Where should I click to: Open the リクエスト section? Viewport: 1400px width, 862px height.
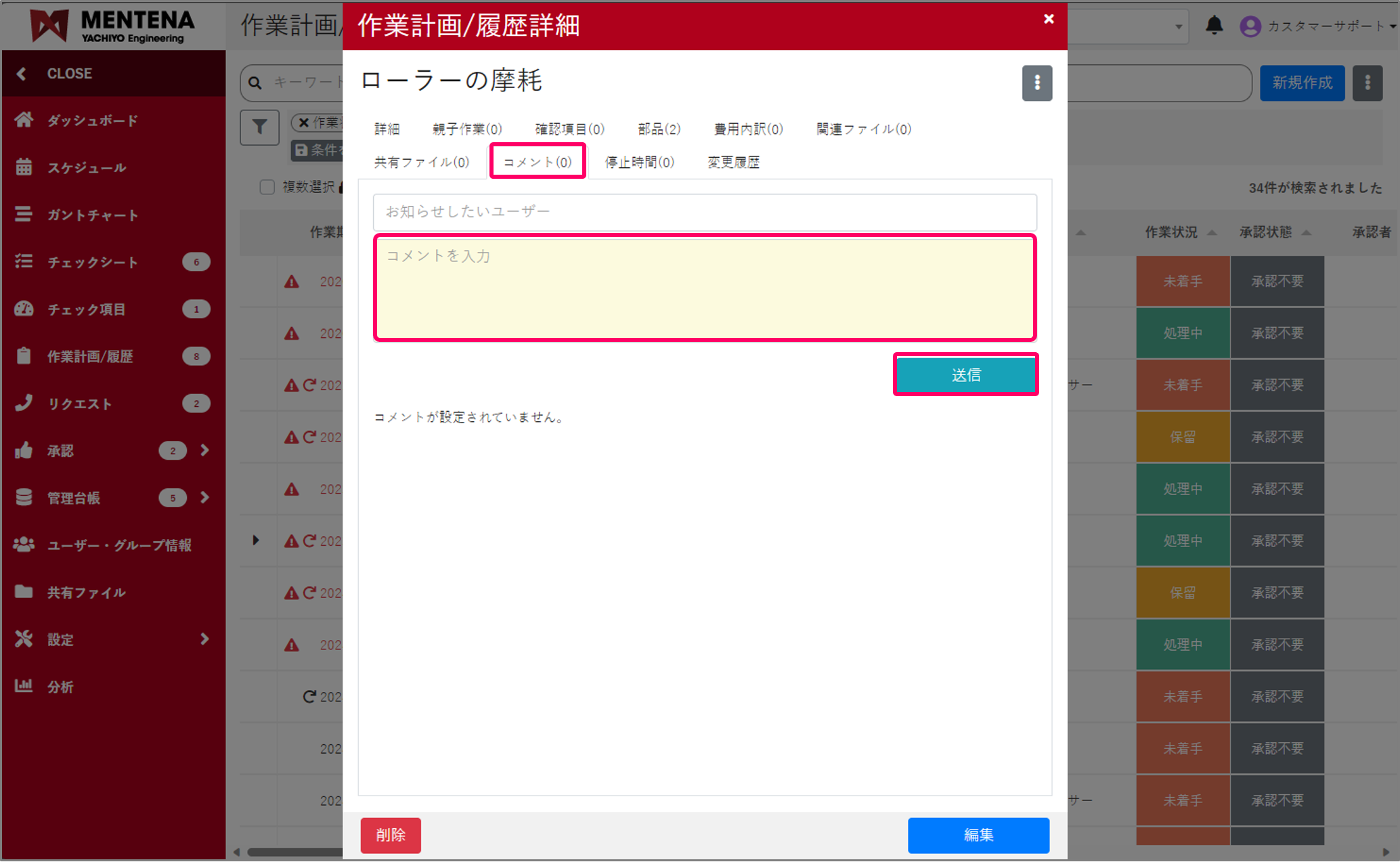tap(80, 404)
